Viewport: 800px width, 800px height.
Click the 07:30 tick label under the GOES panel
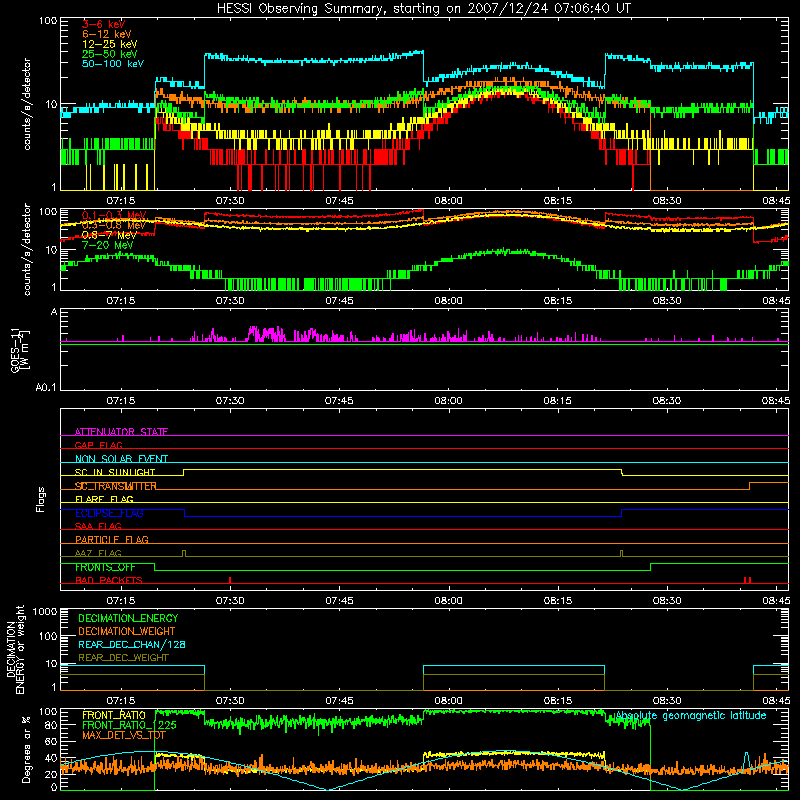[230, 401]
